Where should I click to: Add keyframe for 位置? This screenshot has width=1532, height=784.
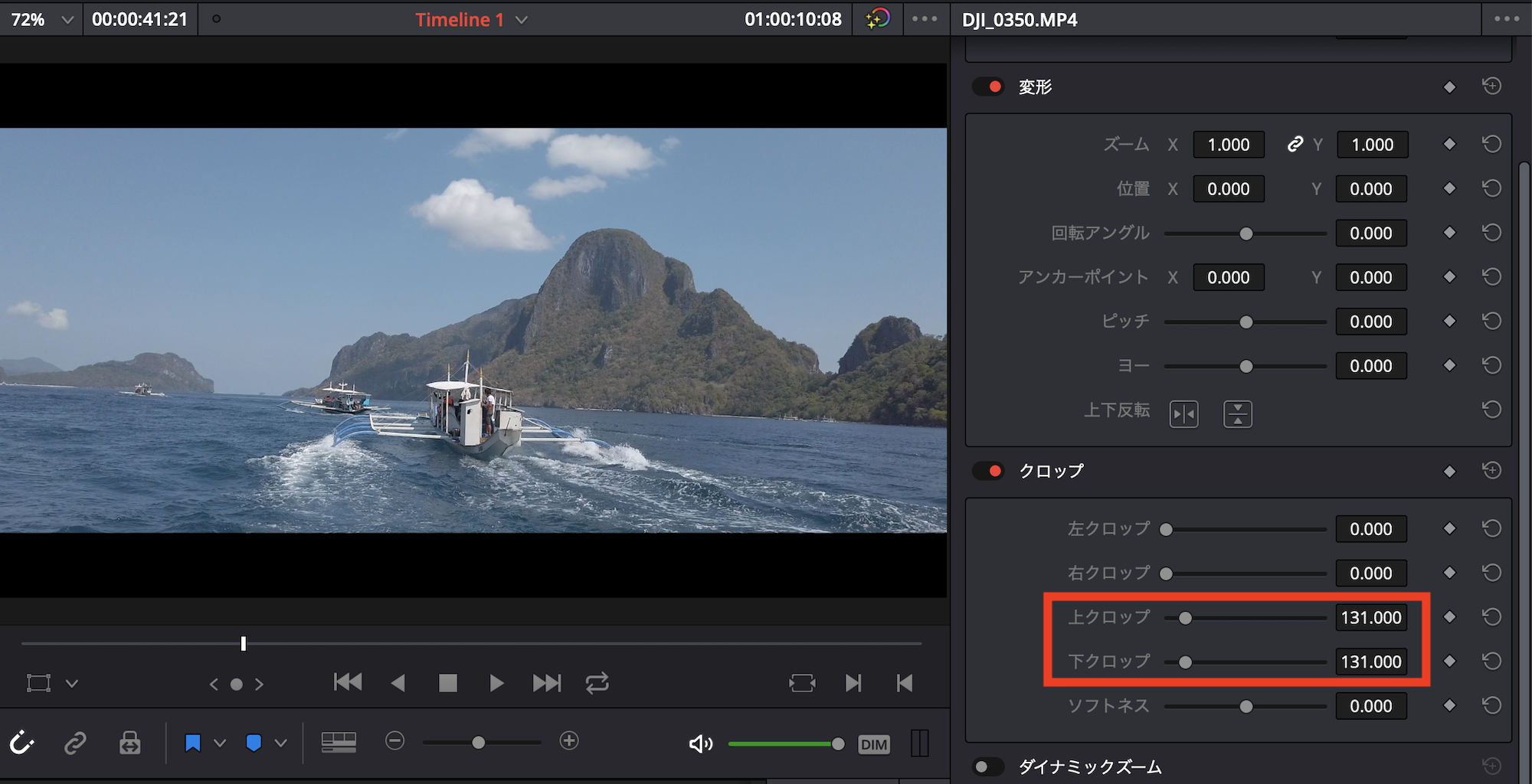(x=1449, y=188)
